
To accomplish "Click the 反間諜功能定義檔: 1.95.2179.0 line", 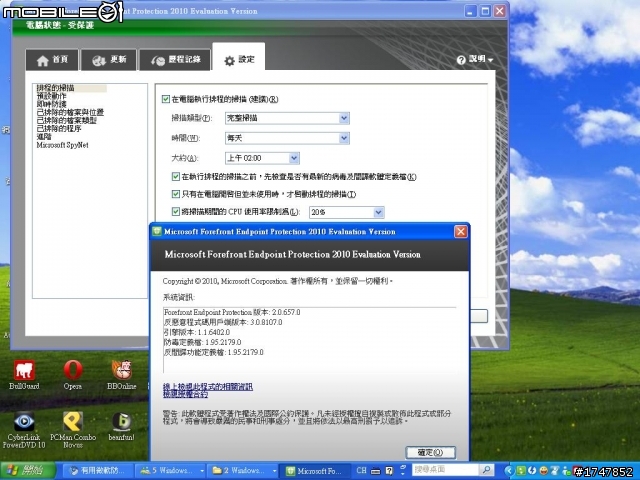I will [x=214, y=352].
